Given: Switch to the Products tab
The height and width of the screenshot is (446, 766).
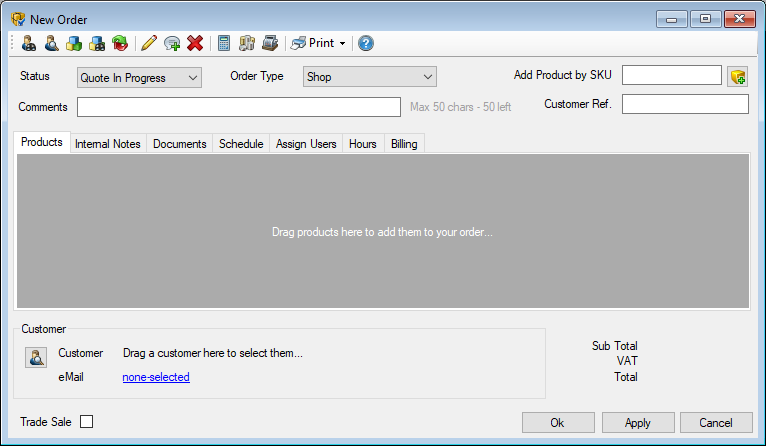Looking at the screenshot, I should point(42,142).
